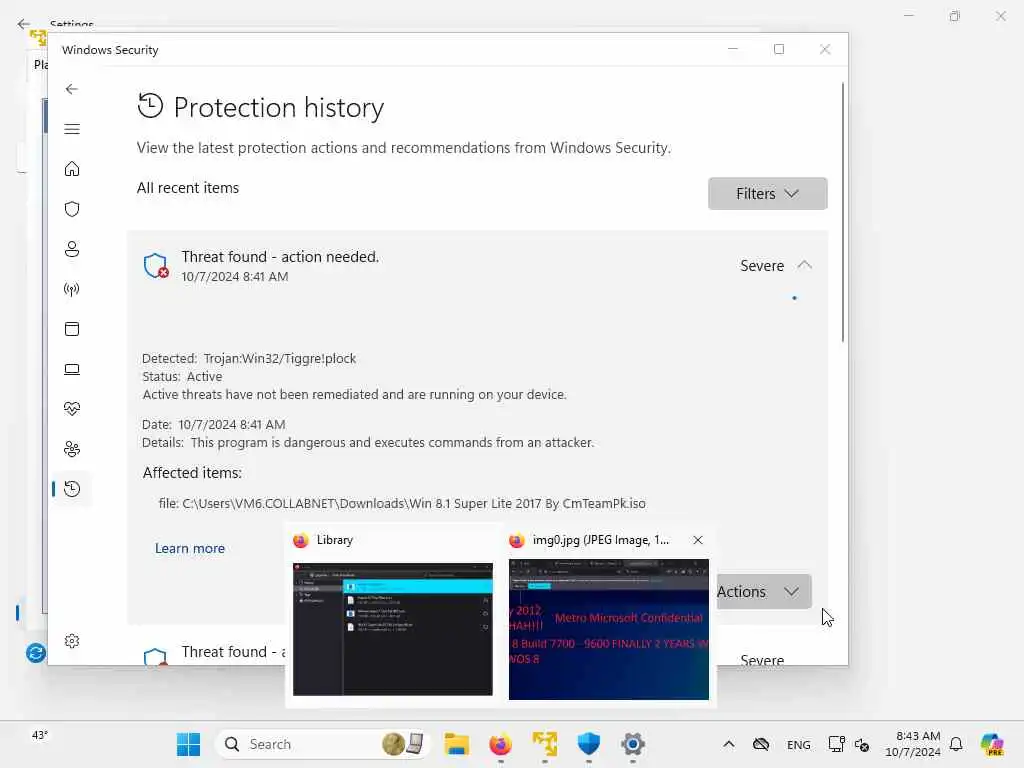This screenshot has height=768, width=1024.
Task: Open File Explorer from taskbar
Action: [456, 744]
